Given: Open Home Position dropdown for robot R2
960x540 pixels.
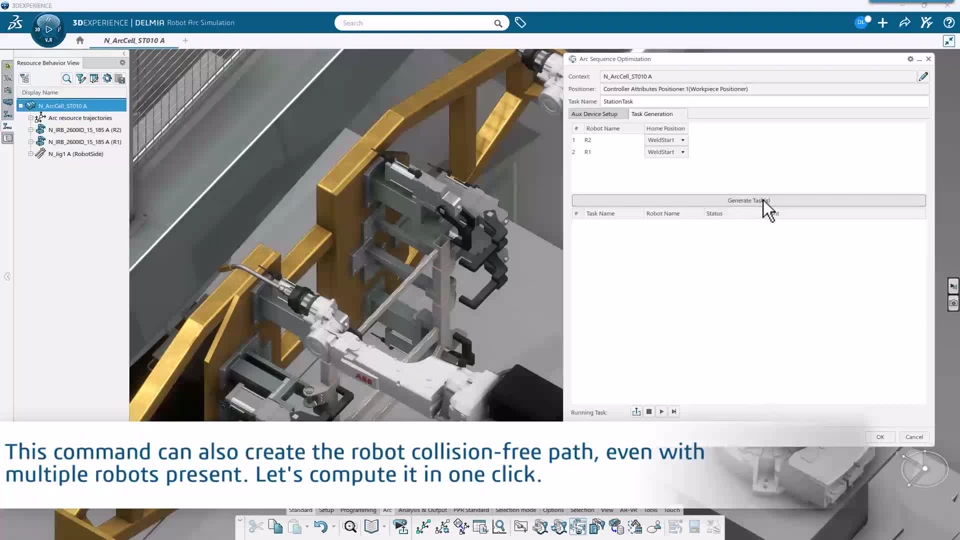Looking at the screenshot, I should (x=666, y=140).
